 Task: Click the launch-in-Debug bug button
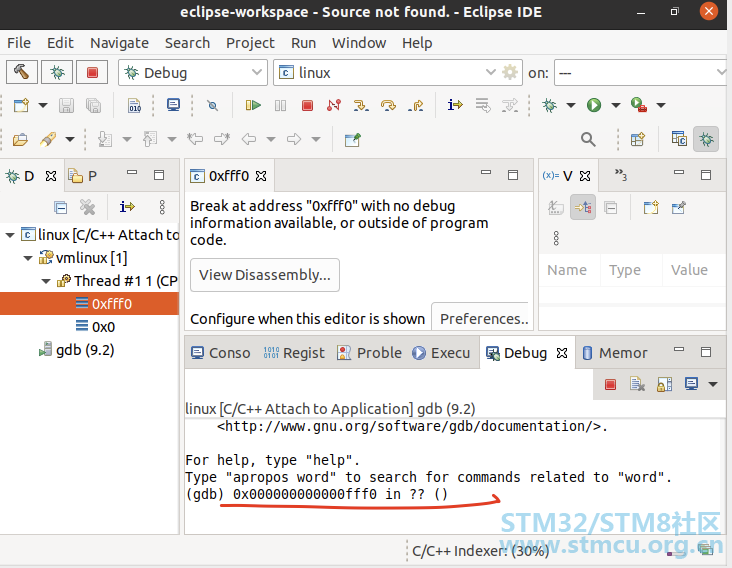(x=57, y=72)
